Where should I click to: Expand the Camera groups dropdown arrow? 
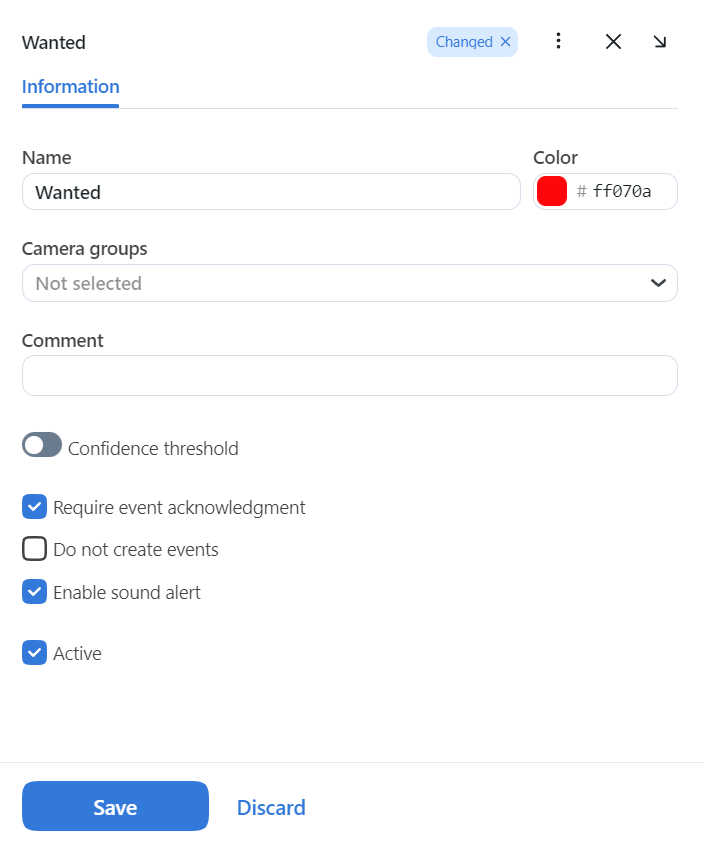coord(658,283)
